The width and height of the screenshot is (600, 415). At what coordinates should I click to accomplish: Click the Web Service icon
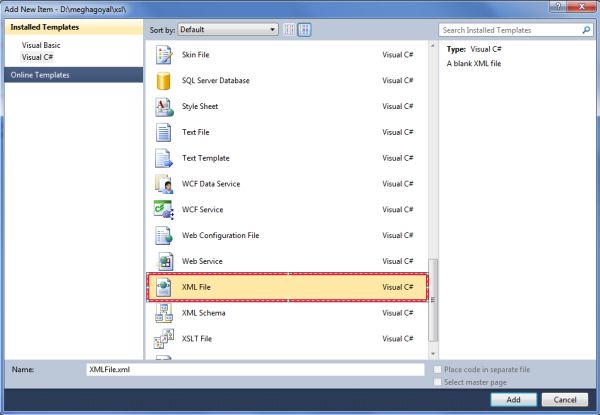(x=165, y=261)
